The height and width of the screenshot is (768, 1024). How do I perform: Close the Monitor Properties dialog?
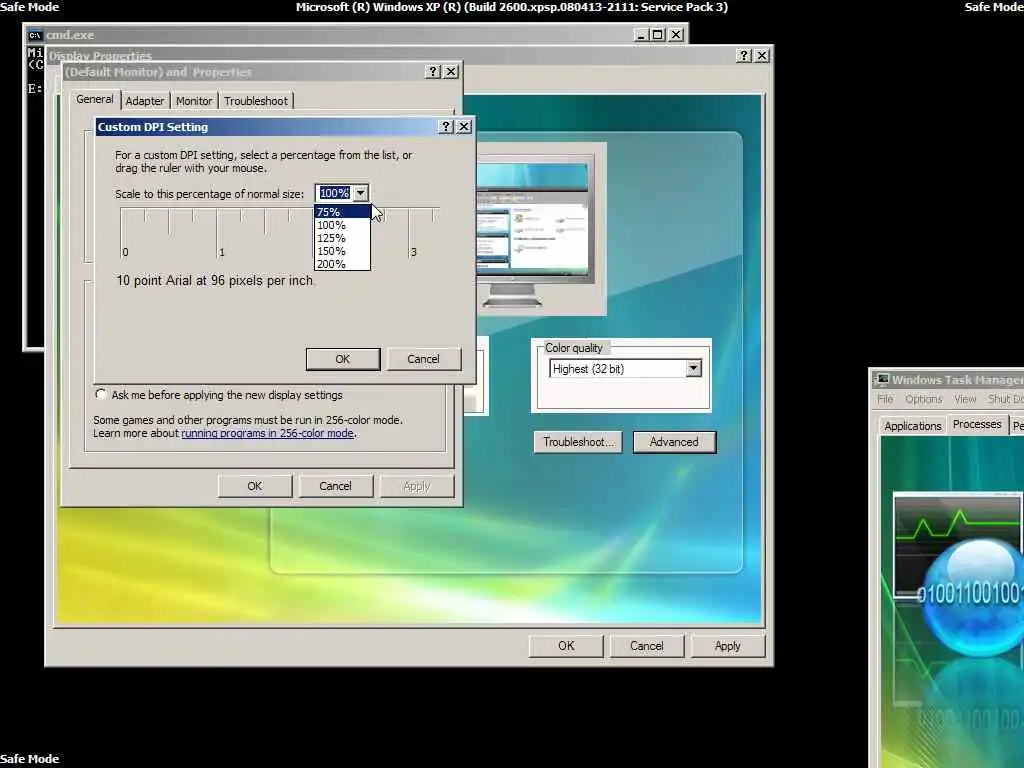click(x=451, y=71)
